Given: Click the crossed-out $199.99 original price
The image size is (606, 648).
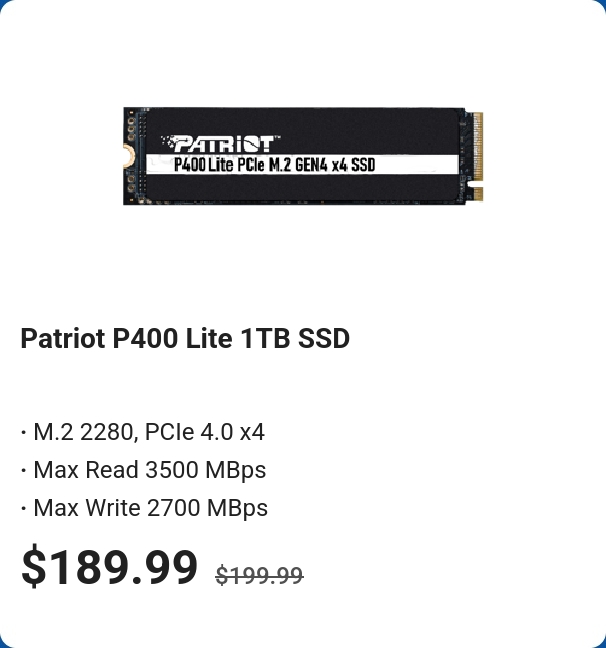Looking at the screenshot, I should click(x=260, y=575).
